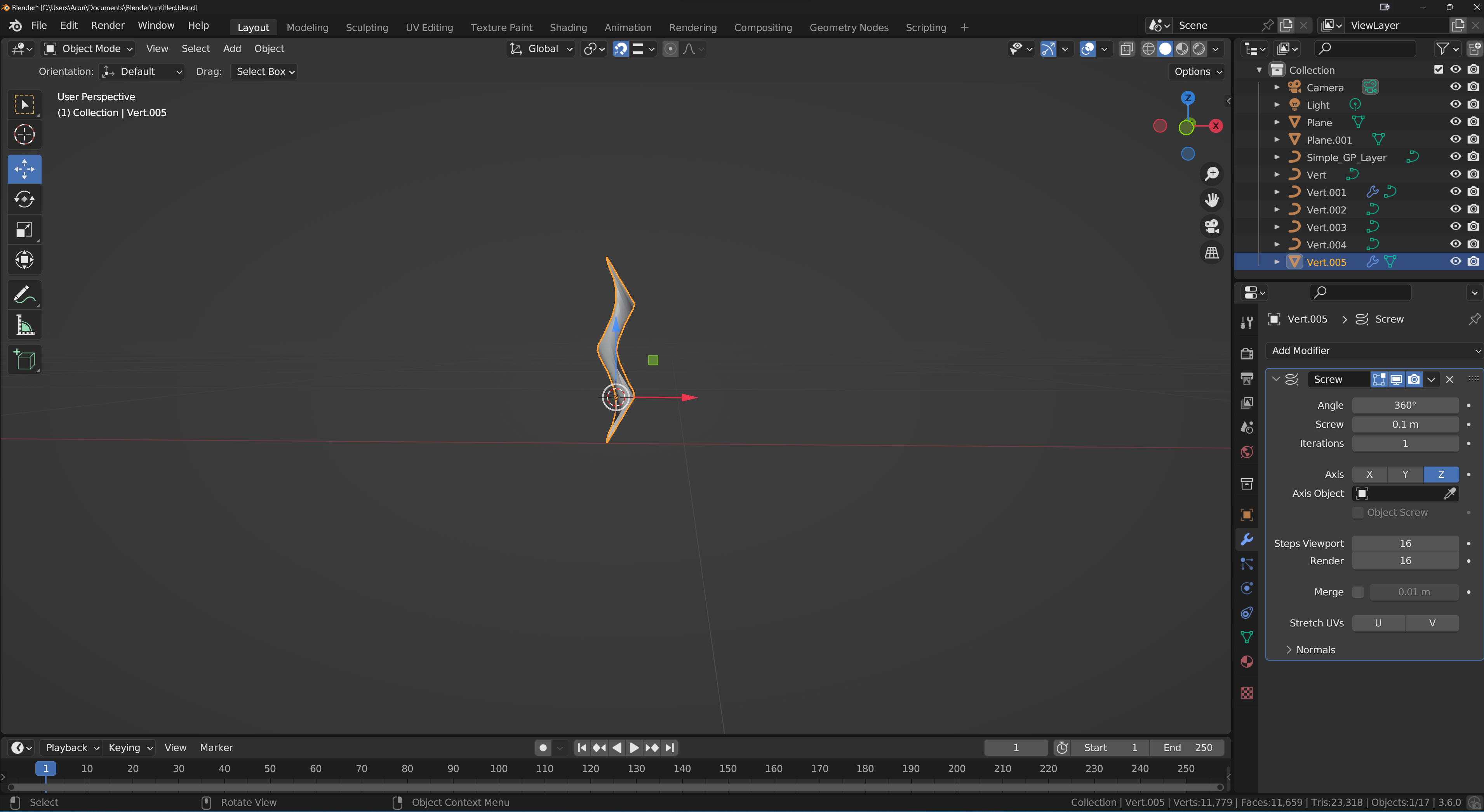The height and width of the screenshot is (812, 1484).
Task: Switch to the Modeling workspace tab
Action: pyautogui.click(x=308, y=27)
